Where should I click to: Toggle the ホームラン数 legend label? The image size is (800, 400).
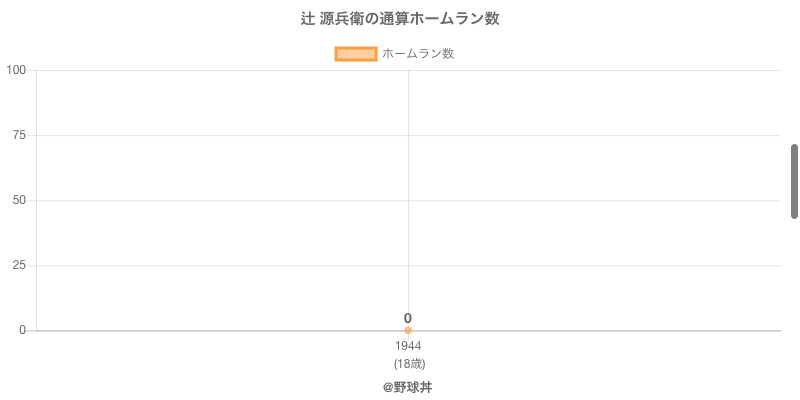pyautogui.click(x=418, y=54)
